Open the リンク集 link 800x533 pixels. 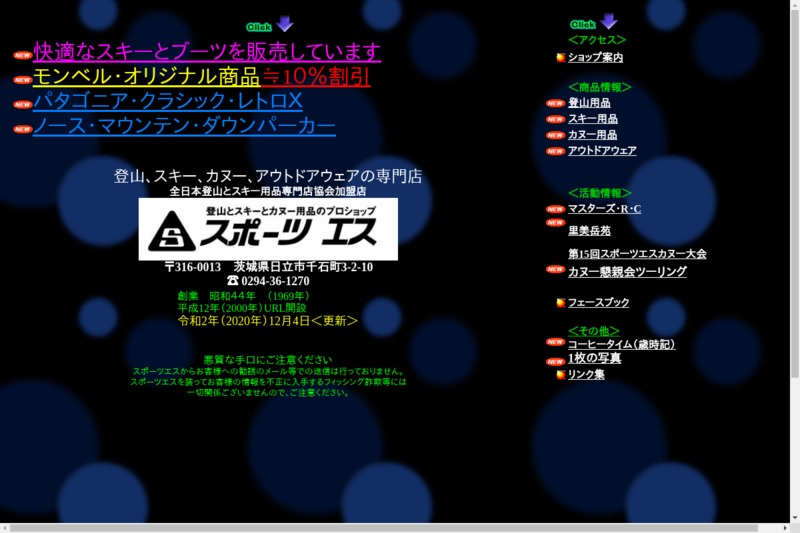coord(586,374)
